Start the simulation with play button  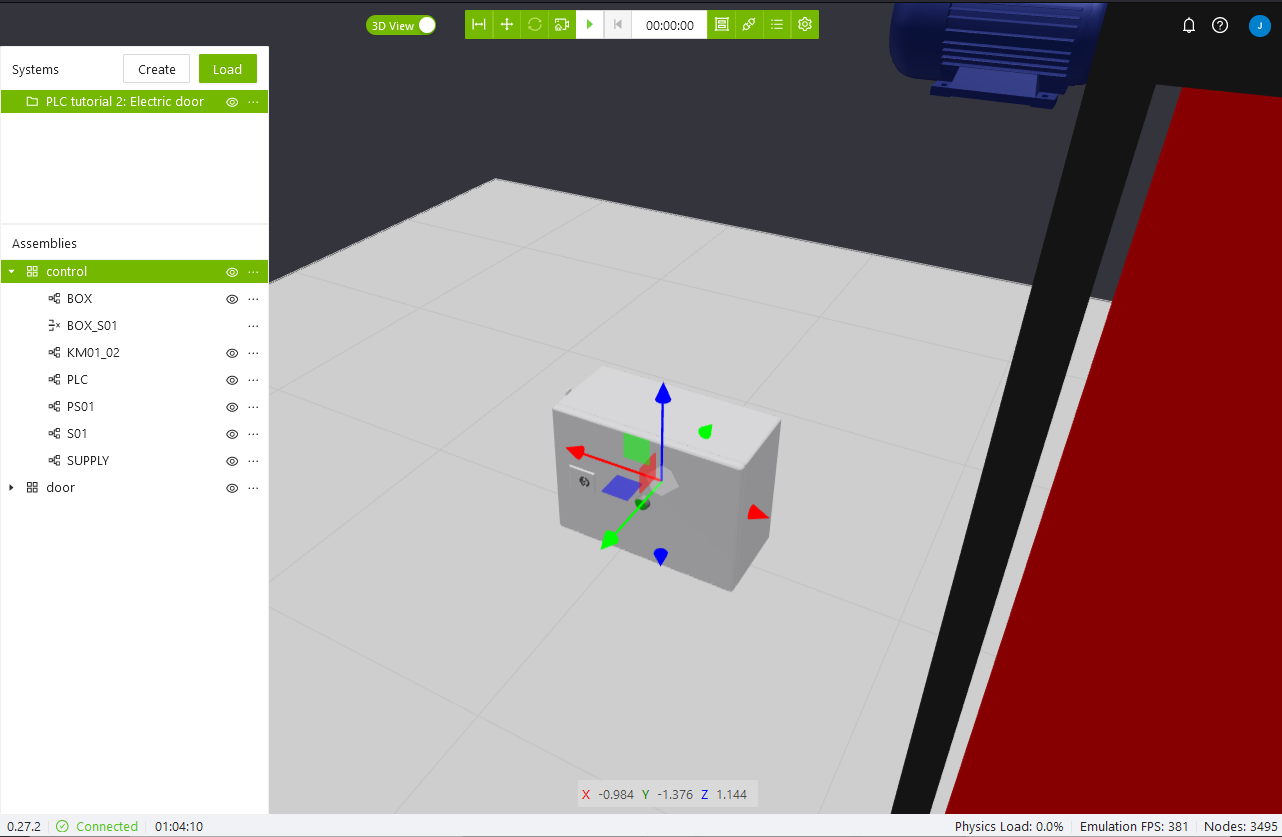(x=590, y=25)
